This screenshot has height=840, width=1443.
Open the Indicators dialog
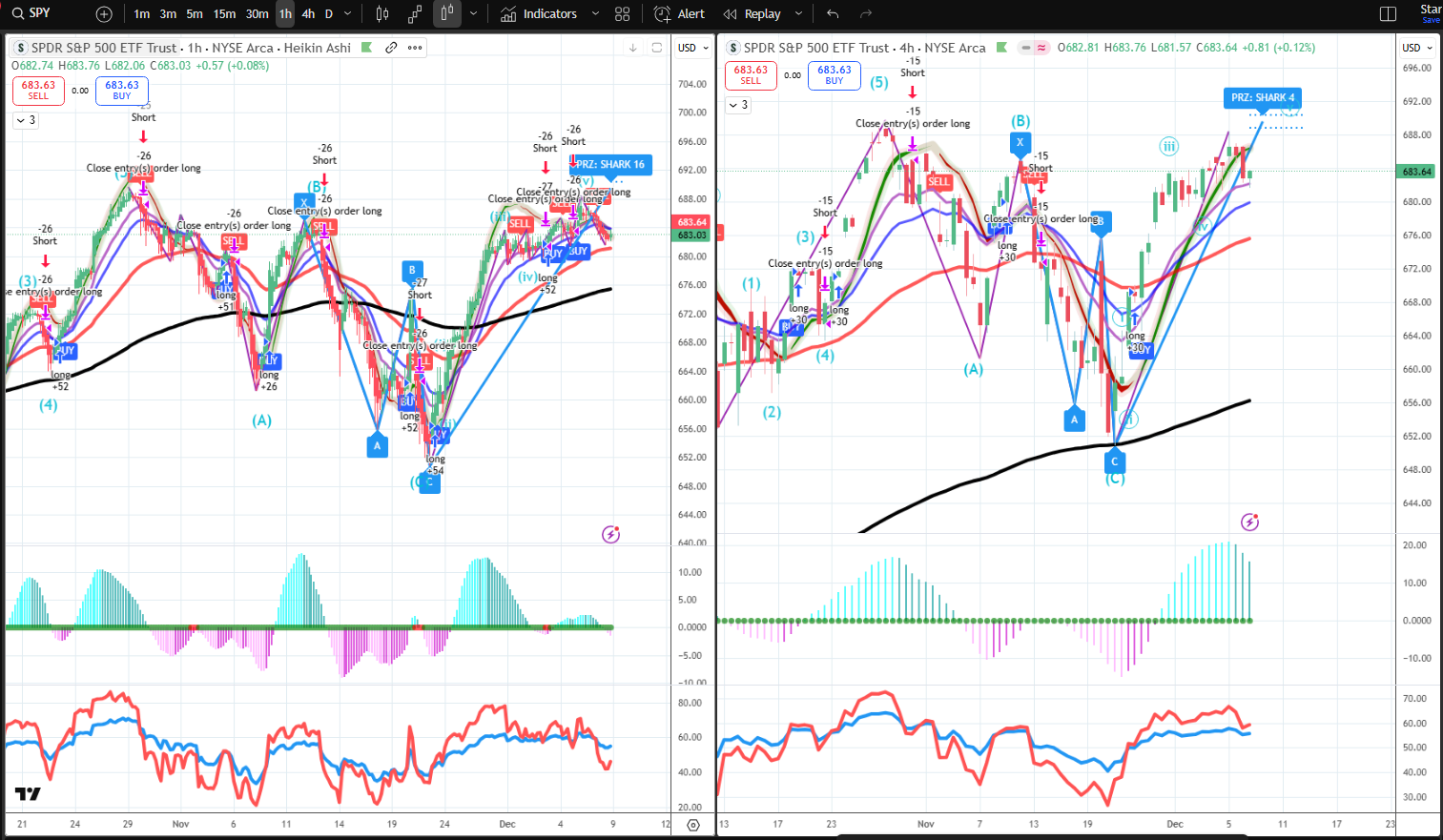click(x=539, y=14)
